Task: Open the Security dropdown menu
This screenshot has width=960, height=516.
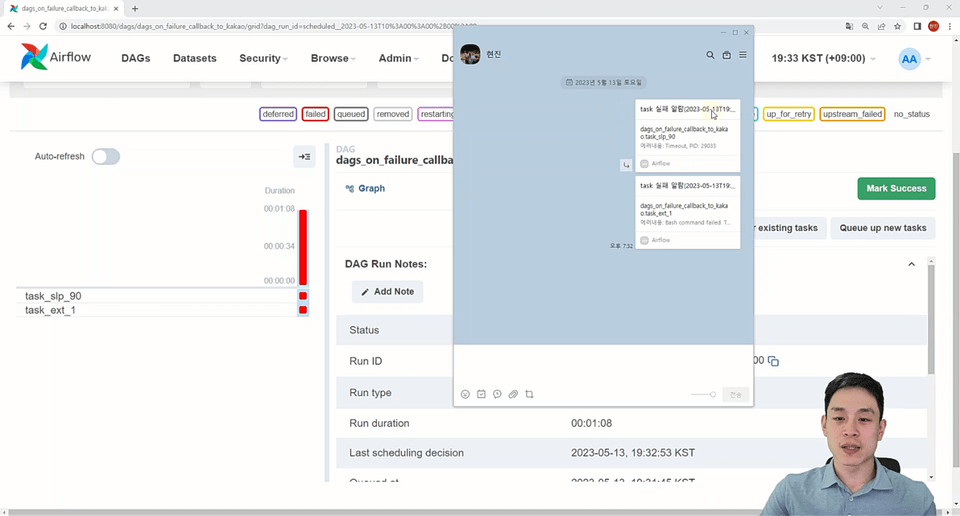Action: pos(263,58)
